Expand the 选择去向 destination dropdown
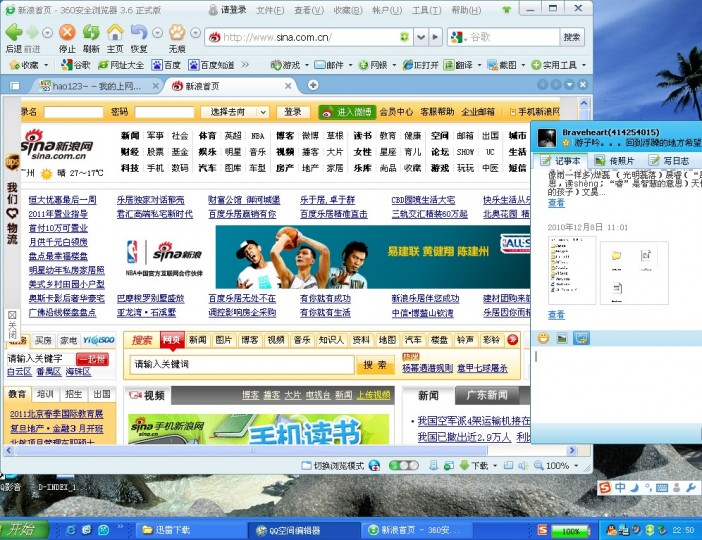The image size is (702, 540). tap(262, 112)
